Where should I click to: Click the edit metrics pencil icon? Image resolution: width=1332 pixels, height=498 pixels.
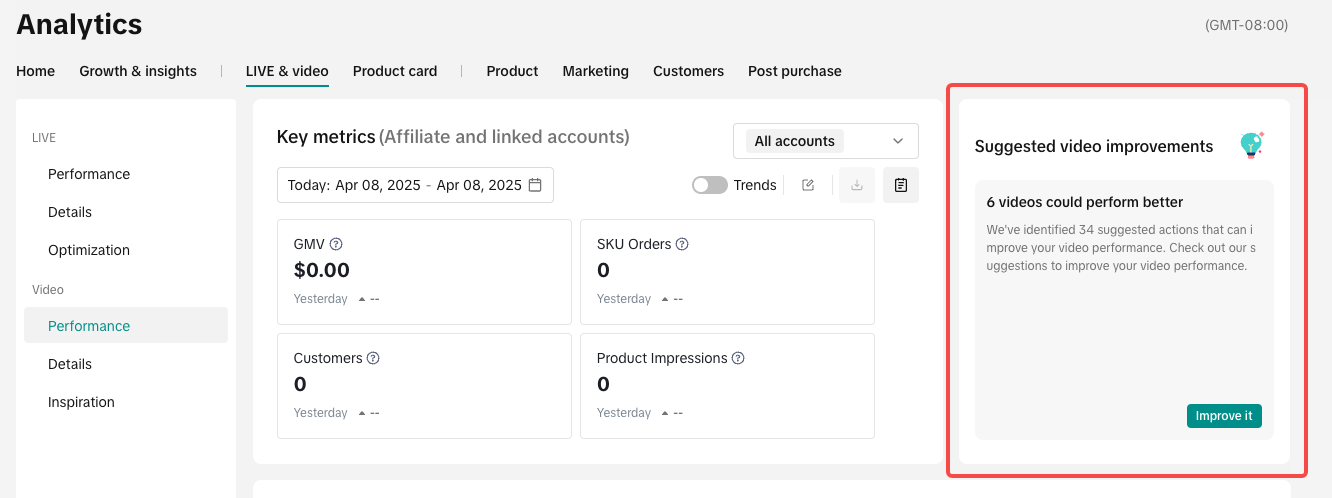click(808, 185)
